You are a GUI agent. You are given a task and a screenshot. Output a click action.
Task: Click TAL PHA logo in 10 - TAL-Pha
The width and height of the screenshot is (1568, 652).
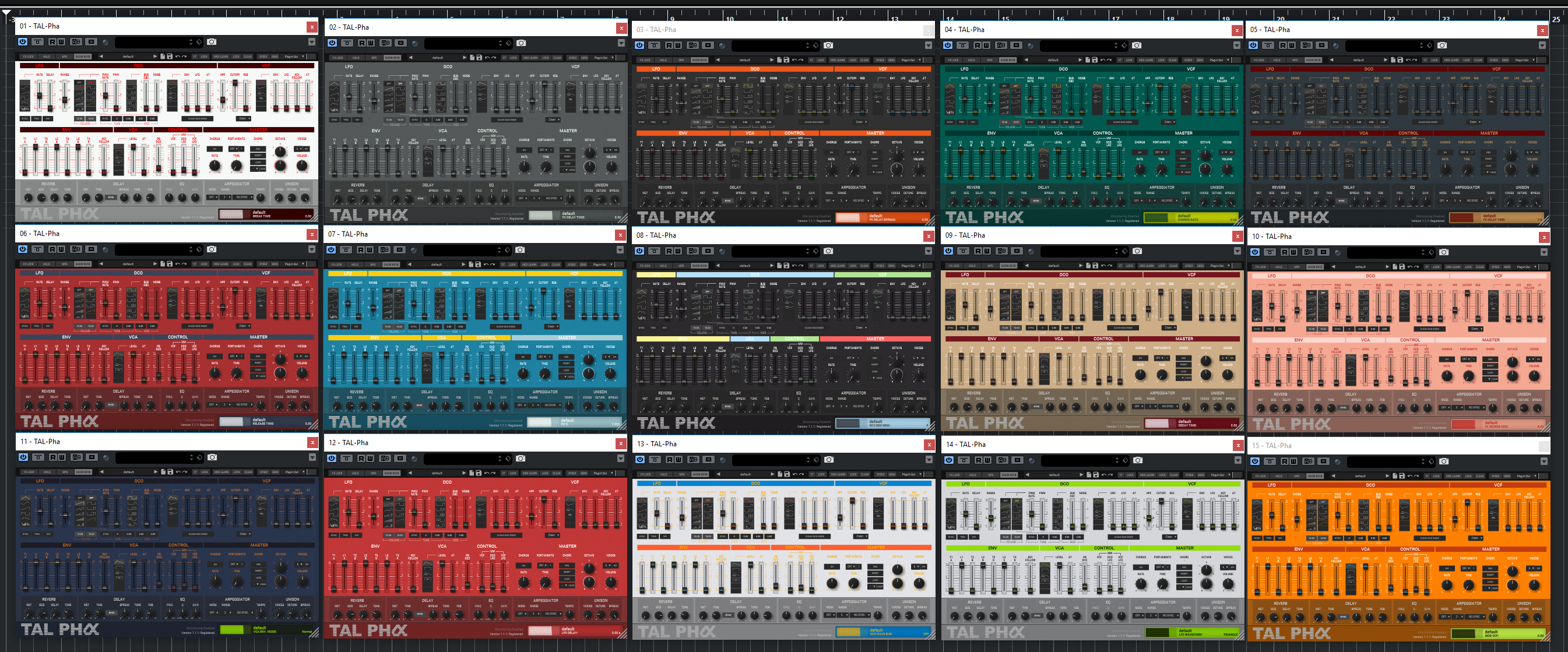1292,424
